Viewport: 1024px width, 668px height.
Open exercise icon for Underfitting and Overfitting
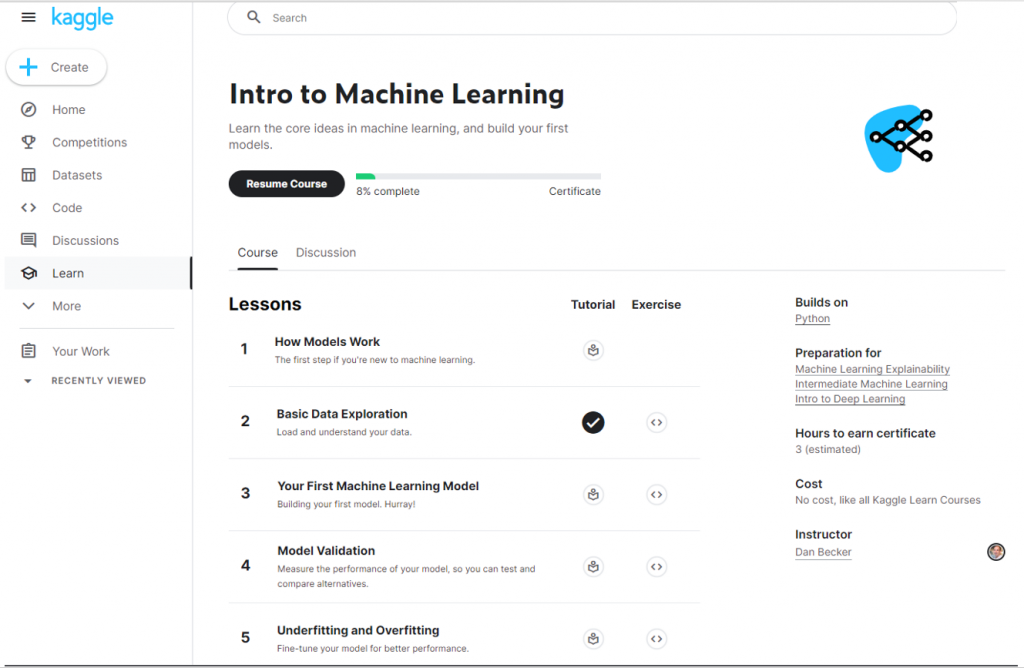[656, 638]
